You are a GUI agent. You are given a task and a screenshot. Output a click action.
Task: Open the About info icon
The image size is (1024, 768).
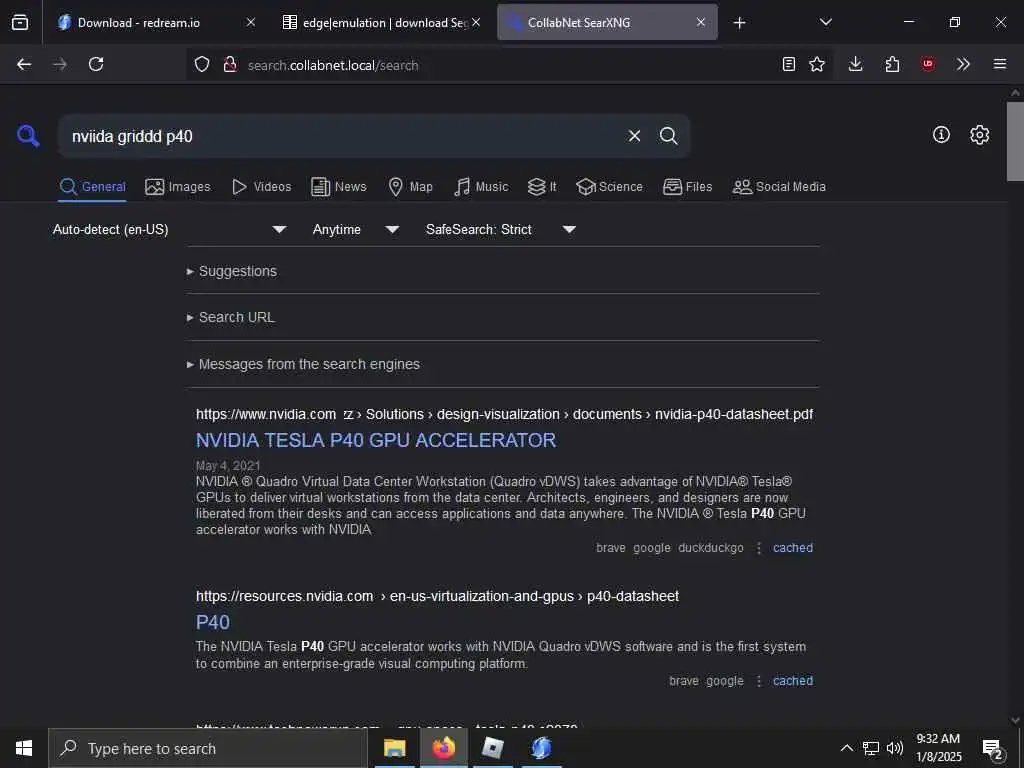tap(941, 135)
